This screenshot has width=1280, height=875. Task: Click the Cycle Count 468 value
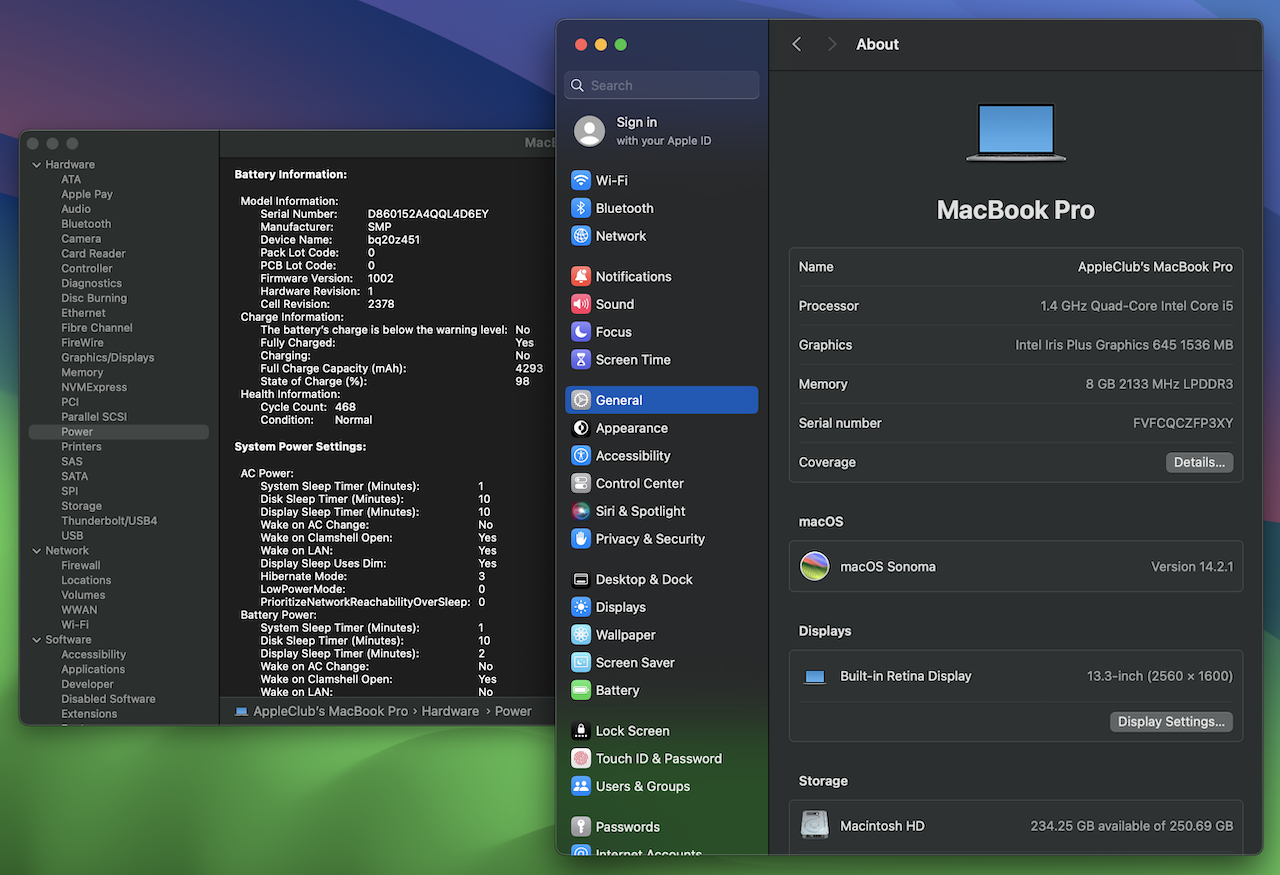click(x=346, y=407)
